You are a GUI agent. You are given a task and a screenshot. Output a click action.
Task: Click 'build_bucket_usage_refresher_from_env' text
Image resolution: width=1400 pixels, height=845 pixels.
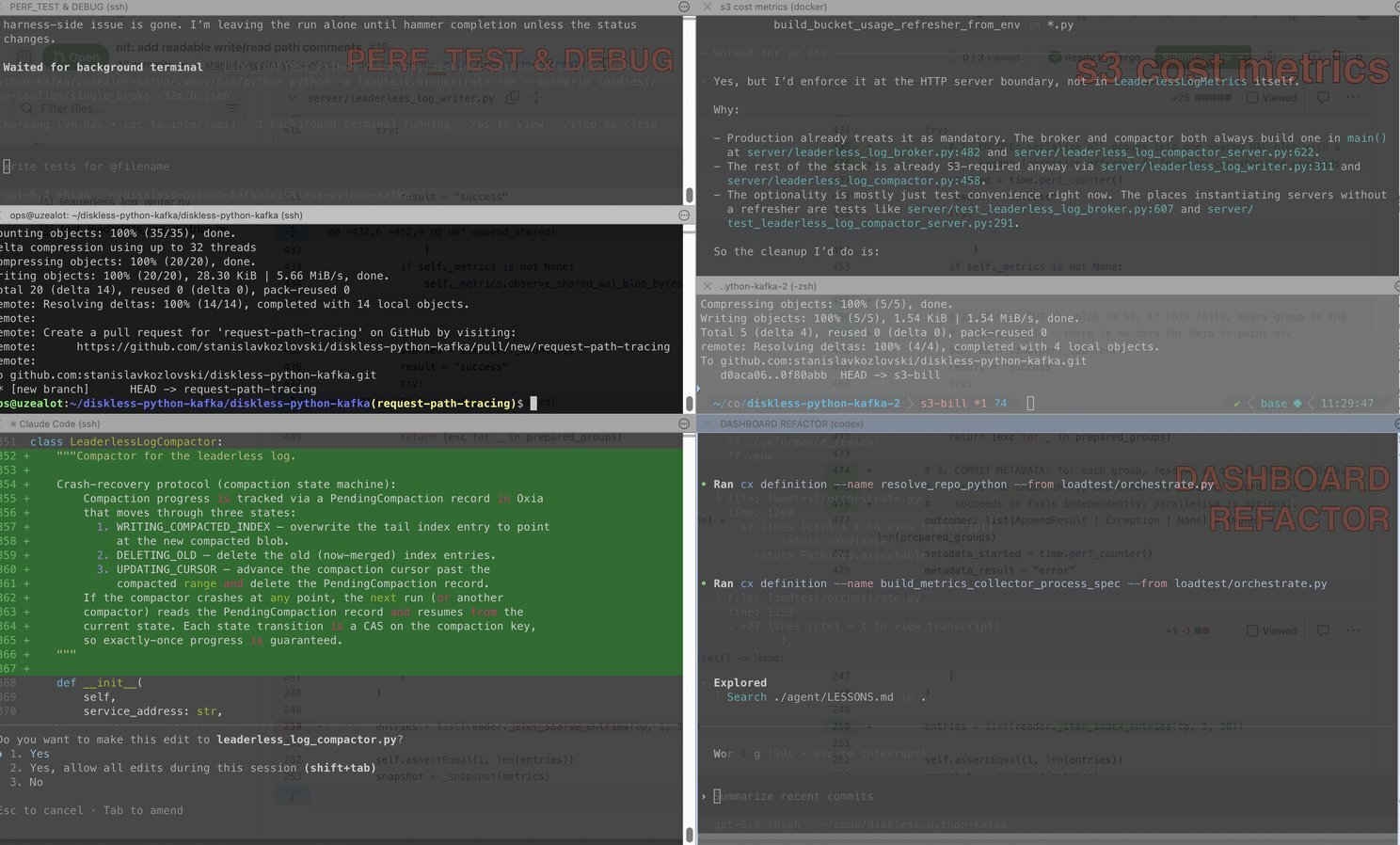coord(897,25)
